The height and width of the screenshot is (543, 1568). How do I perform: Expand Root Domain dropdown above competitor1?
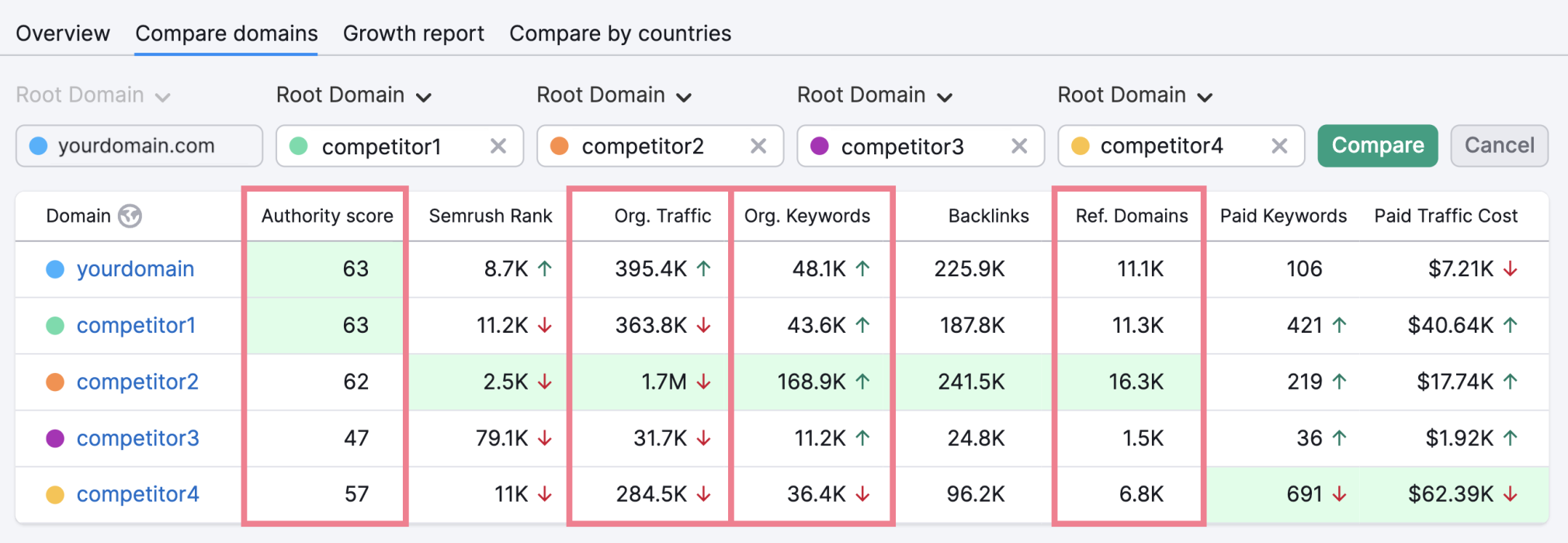354,95
